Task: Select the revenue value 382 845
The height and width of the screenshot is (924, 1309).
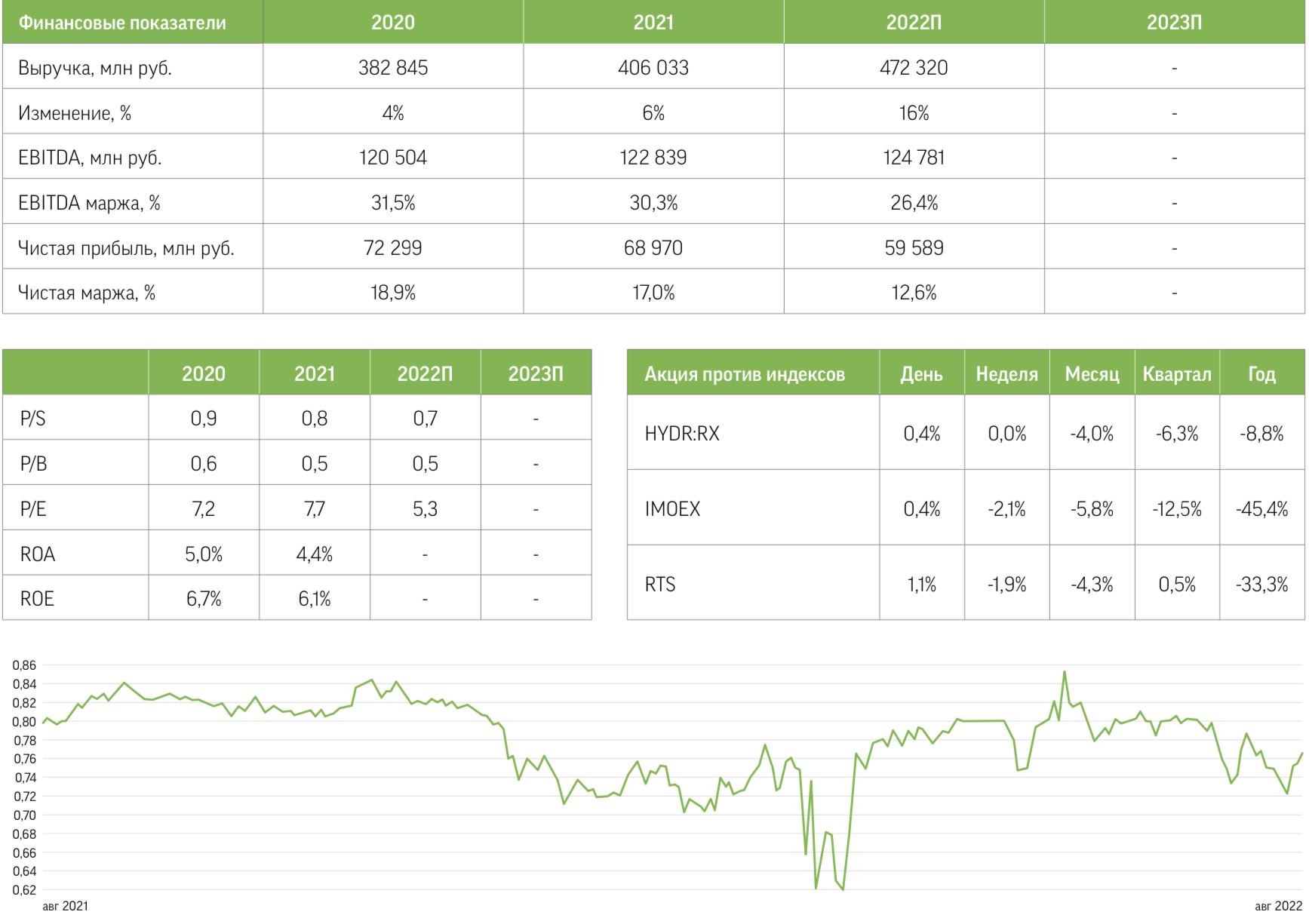Action: 393,68
